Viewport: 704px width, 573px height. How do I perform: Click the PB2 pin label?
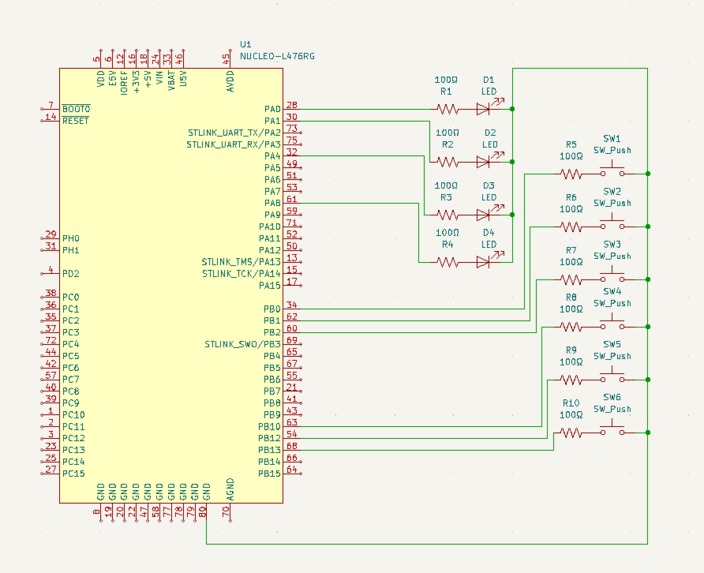pos(272,332)
